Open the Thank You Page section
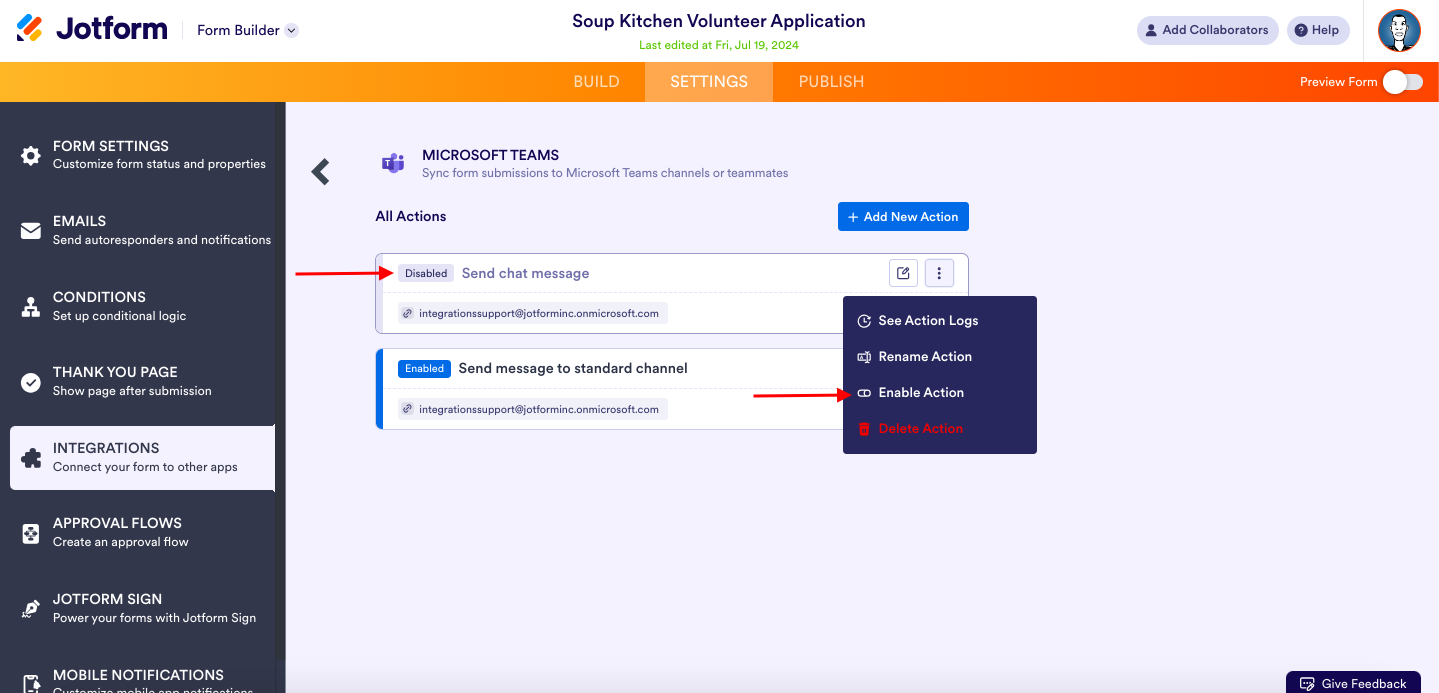This screenshot has width=1439, height=693. coord(142,381)
